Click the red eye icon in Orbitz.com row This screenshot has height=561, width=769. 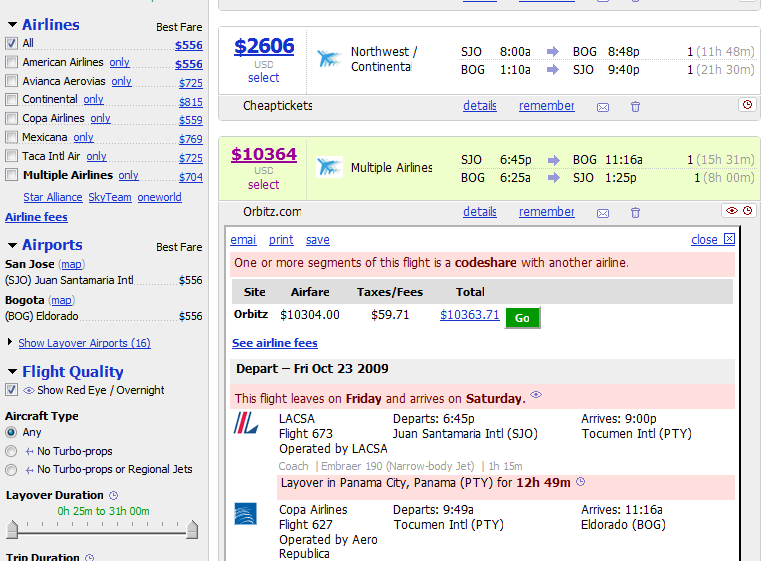(732, 210)
